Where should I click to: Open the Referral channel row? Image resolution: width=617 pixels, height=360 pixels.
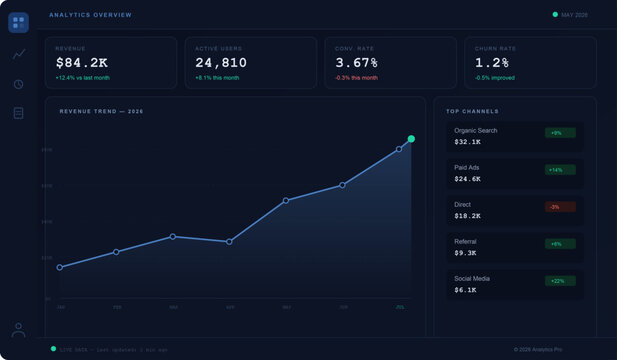click(x=515, y=247)
